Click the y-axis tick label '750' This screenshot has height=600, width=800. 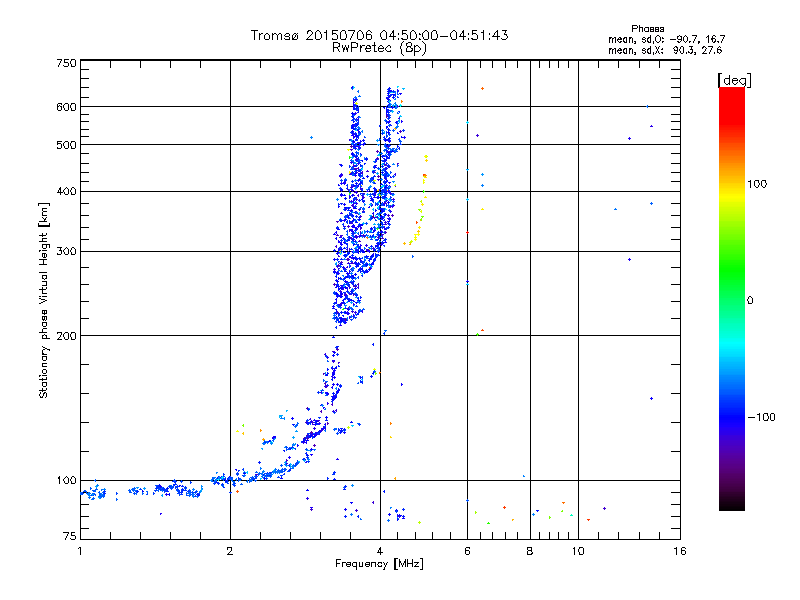[x=66, y=63]
